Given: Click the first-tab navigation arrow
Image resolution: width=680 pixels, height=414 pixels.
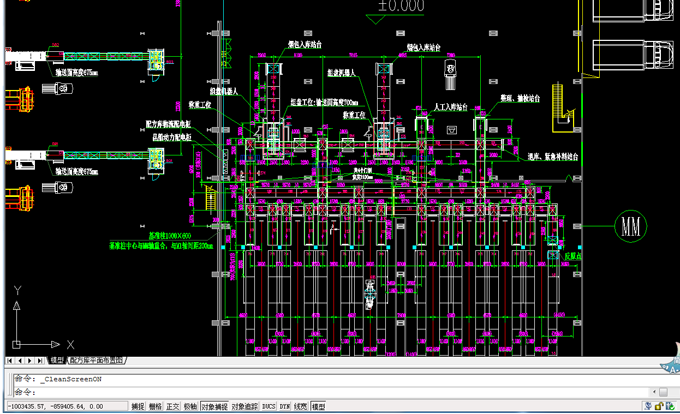Looking at the screenshot, I should pyautogui.click(x=9, y=360).
